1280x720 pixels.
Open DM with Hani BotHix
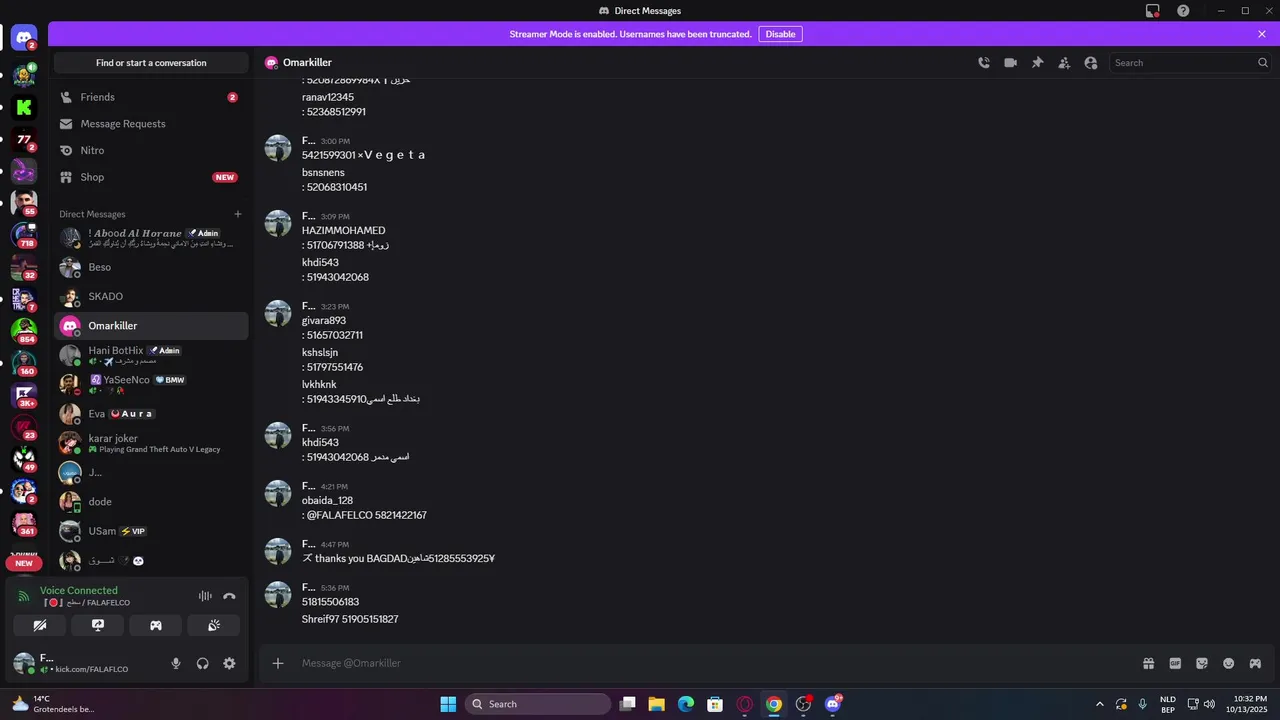pyautogui.click(x=151, y=355)
